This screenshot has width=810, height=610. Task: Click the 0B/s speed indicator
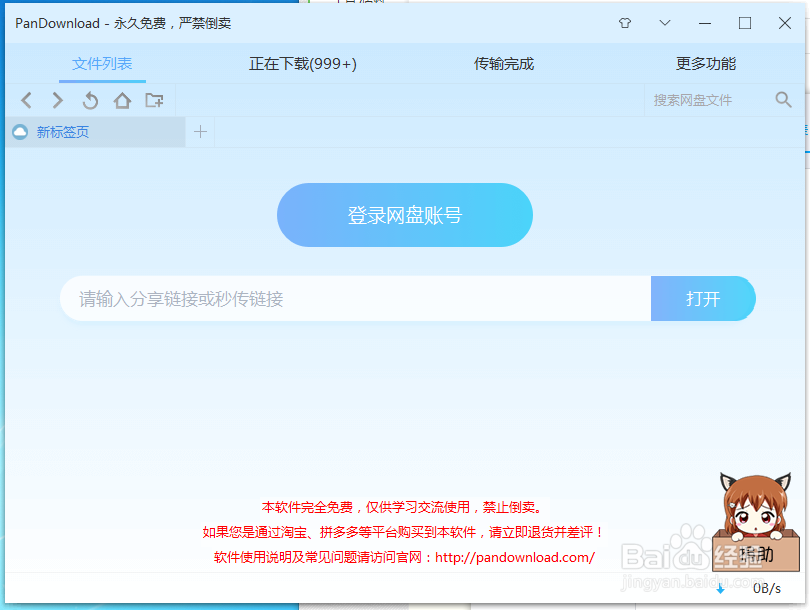tap(767, 588)
